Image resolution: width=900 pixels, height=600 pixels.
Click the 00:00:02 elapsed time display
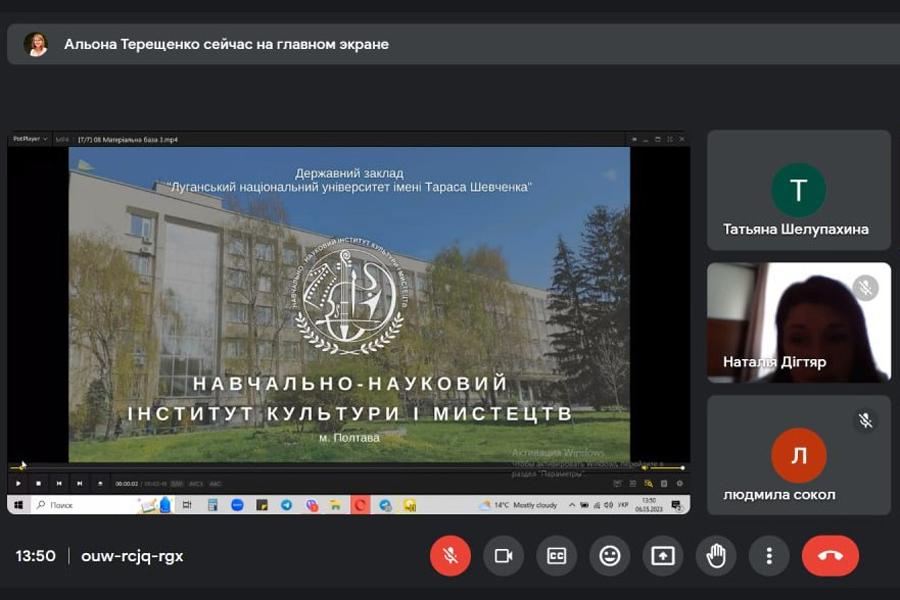coord(126,484)
